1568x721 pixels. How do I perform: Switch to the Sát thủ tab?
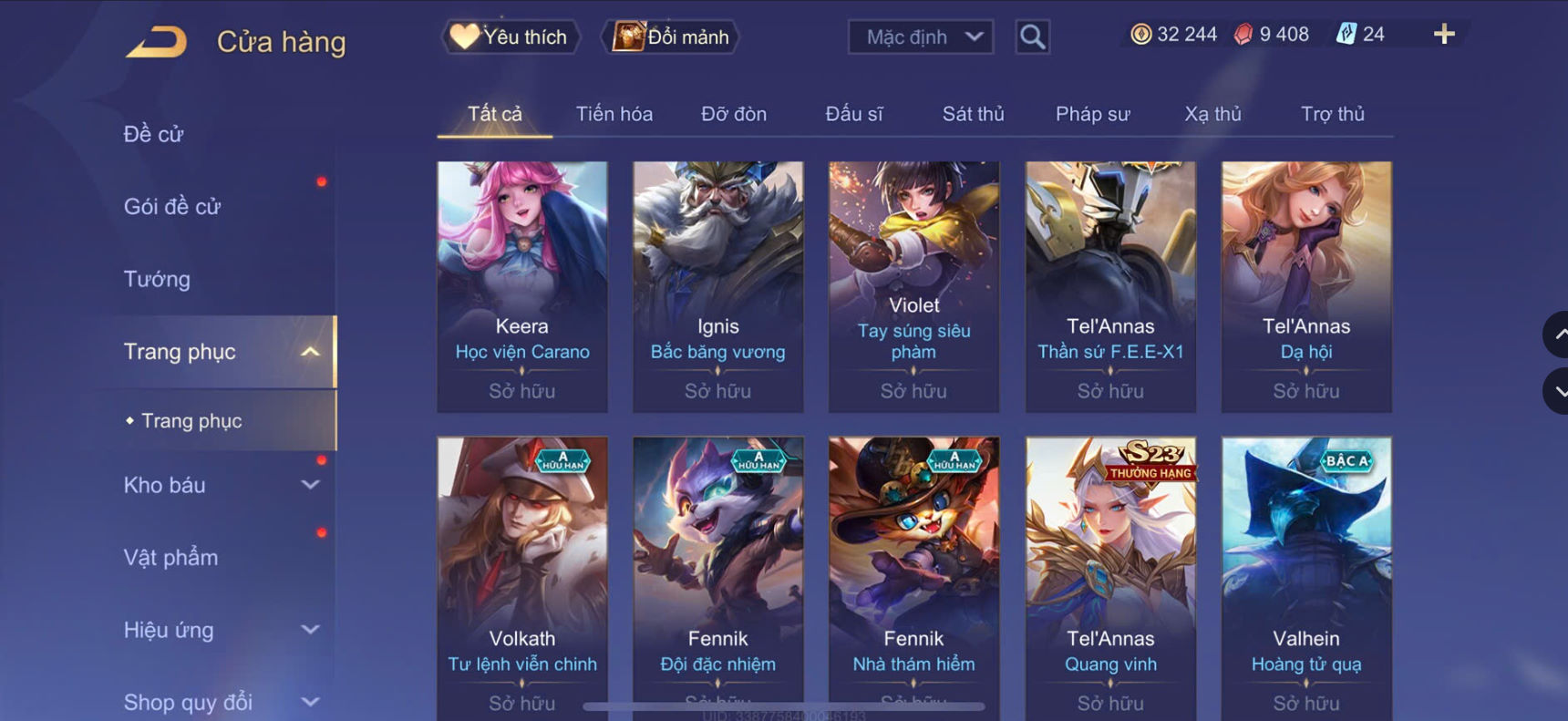click(973, 114)
